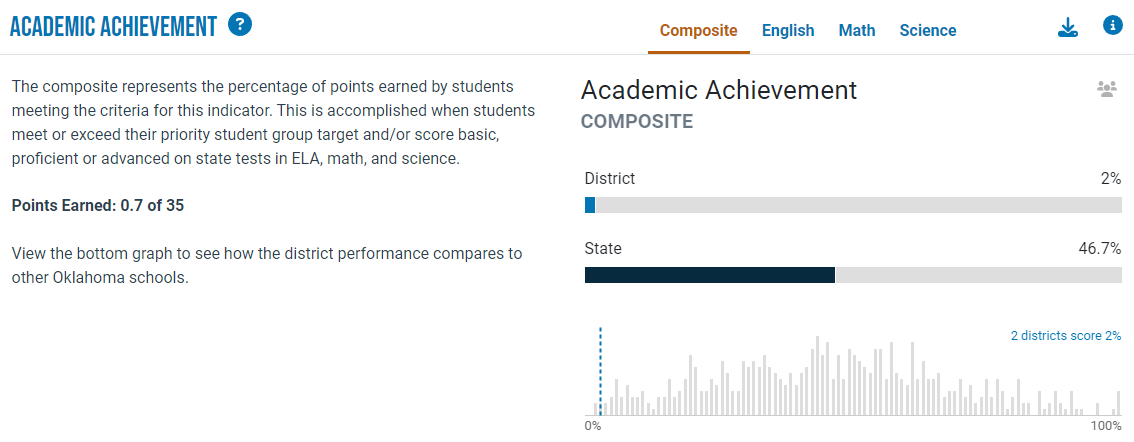
Task: Click the Academic Achievement section heading
Action: (114, 27)
